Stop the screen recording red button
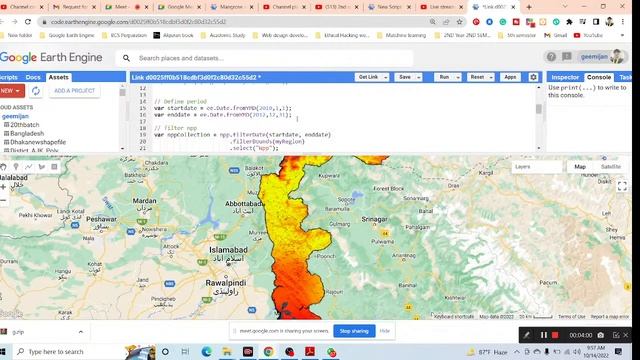The height and width of the screenshot is (360, 640). pos(555,335)
